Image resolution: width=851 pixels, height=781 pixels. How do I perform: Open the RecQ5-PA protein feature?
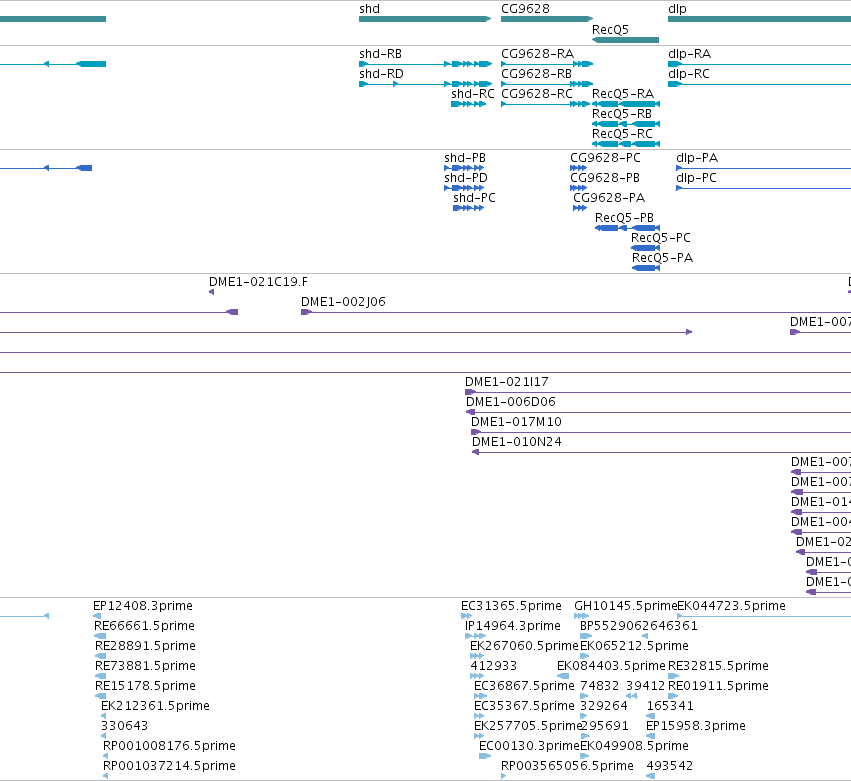coord(646,268)
